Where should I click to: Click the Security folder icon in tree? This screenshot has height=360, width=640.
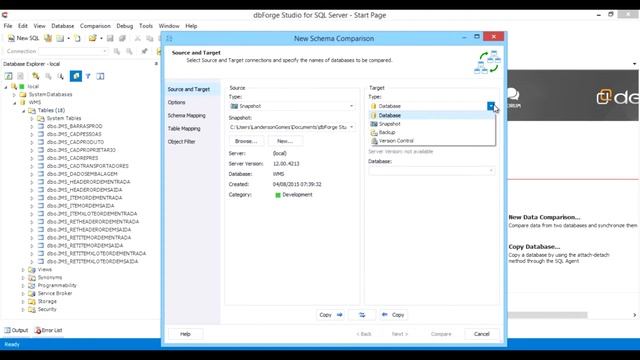click(32, 309)
